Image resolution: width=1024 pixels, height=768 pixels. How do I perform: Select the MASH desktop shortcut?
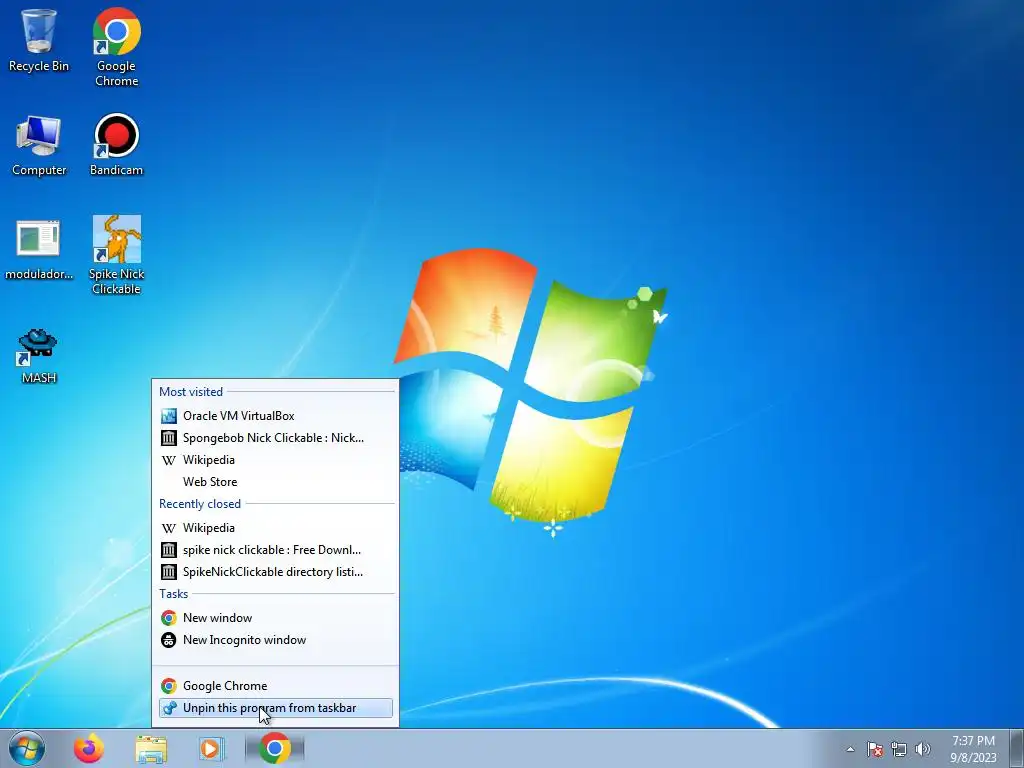[x=39, y=355]
